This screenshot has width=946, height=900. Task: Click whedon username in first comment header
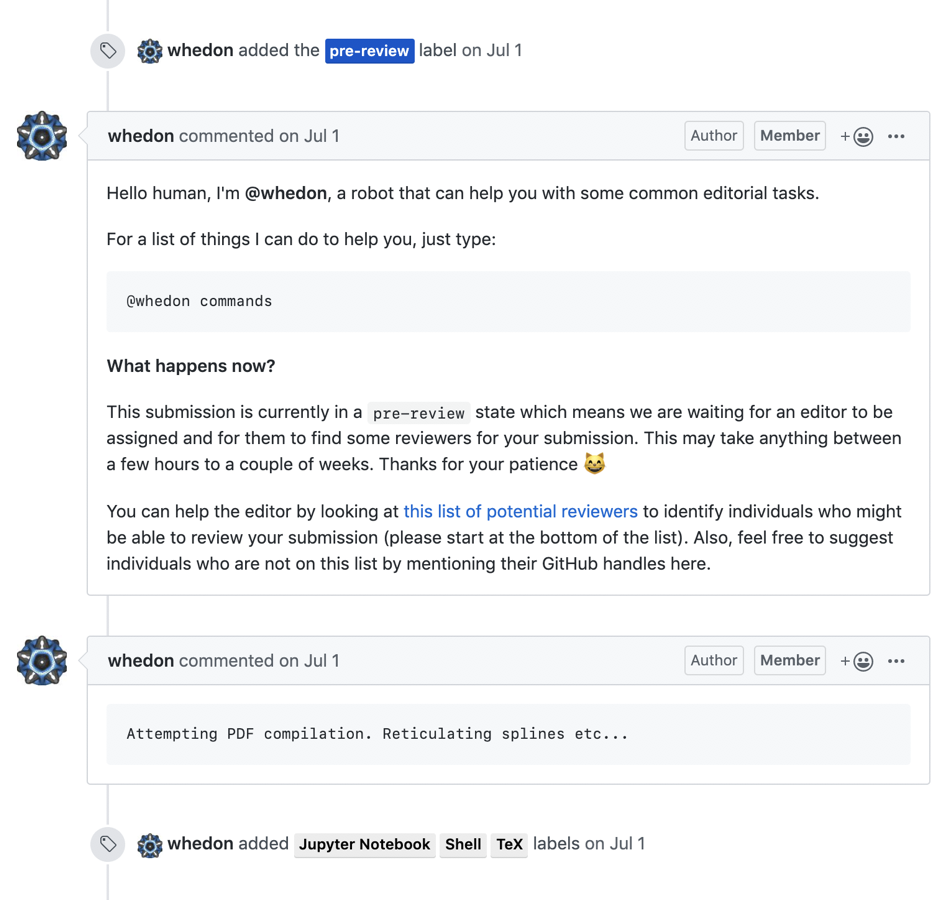140,136
